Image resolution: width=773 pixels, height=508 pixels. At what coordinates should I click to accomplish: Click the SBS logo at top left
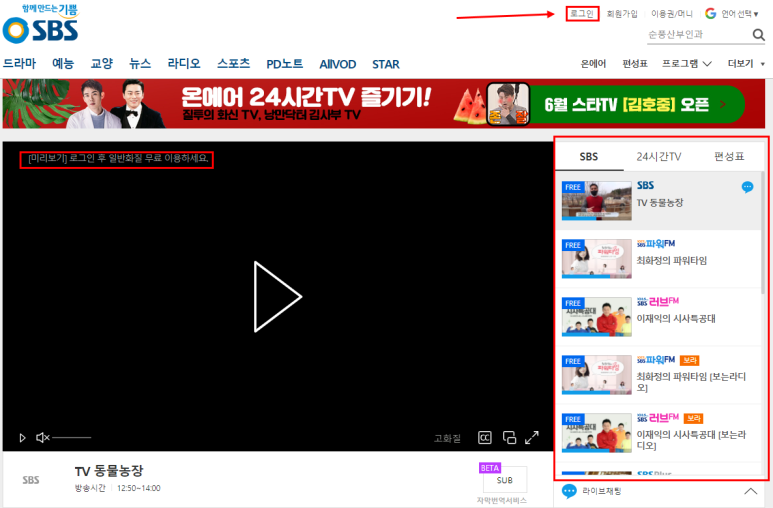tap(40, 25)
